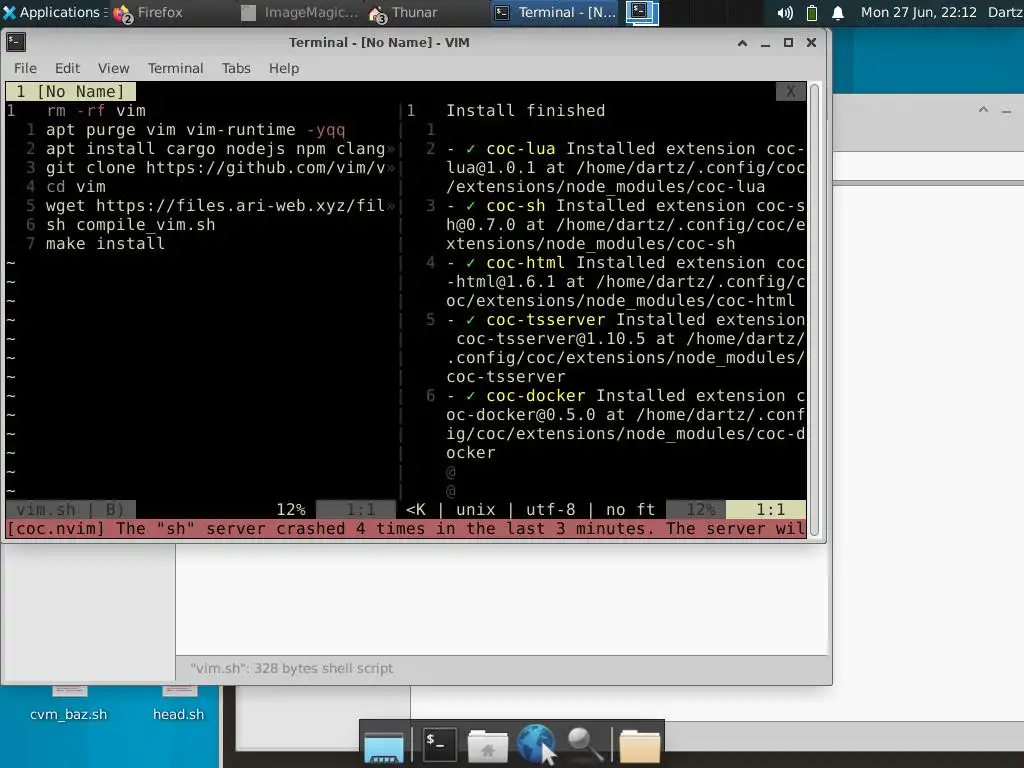Viewport: 1024px width, 768px height.
Task: Close the Terminal window
Action: pyautogui.click(x=811, y=42)
